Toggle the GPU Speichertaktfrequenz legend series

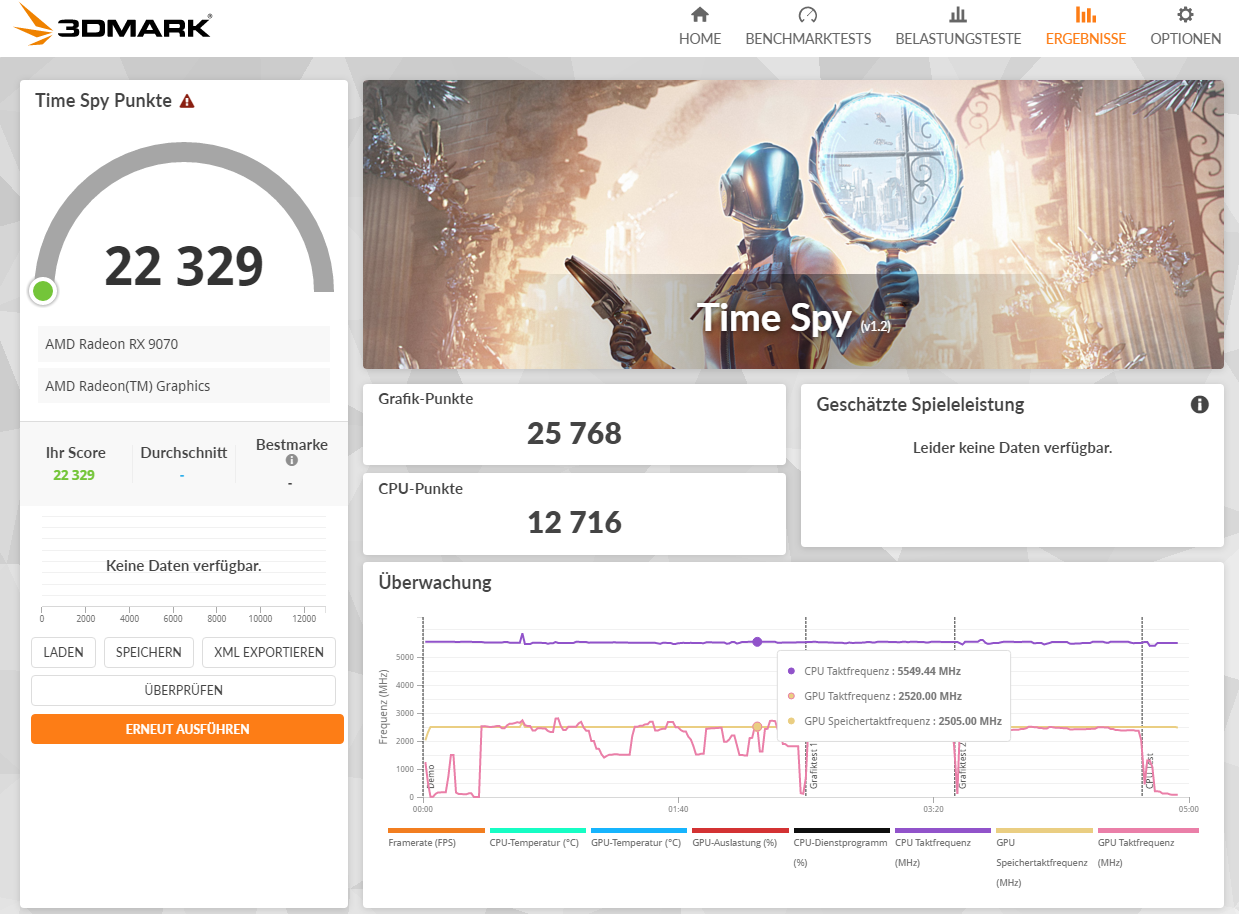pos(1044,857)
